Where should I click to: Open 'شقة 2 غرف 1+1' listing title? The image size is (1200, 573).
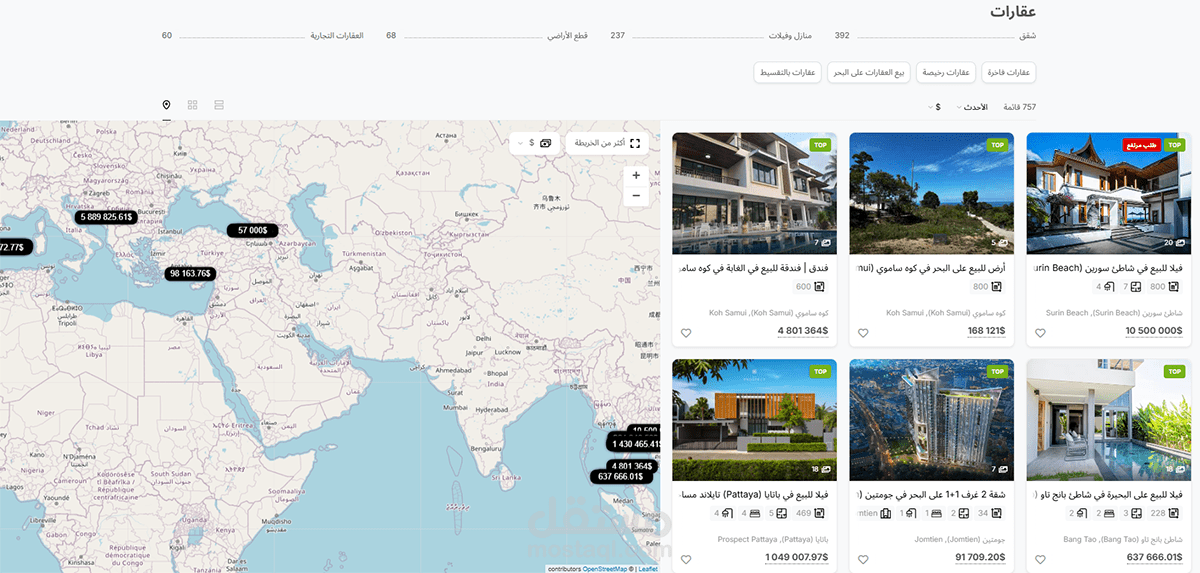coord(931,495)
